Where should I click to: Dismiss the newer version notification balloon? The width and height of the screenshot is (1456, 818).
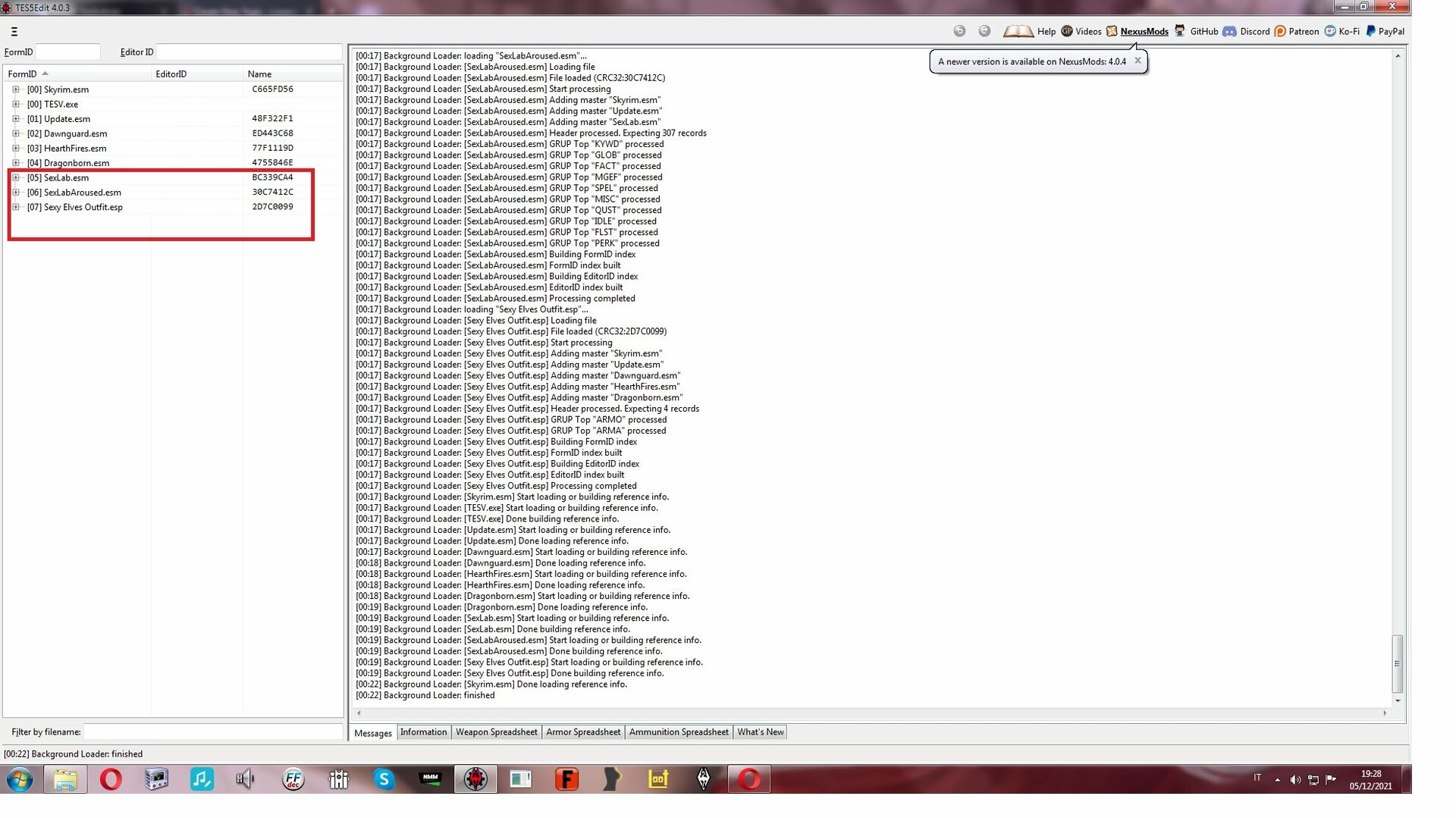[1137, 61]
